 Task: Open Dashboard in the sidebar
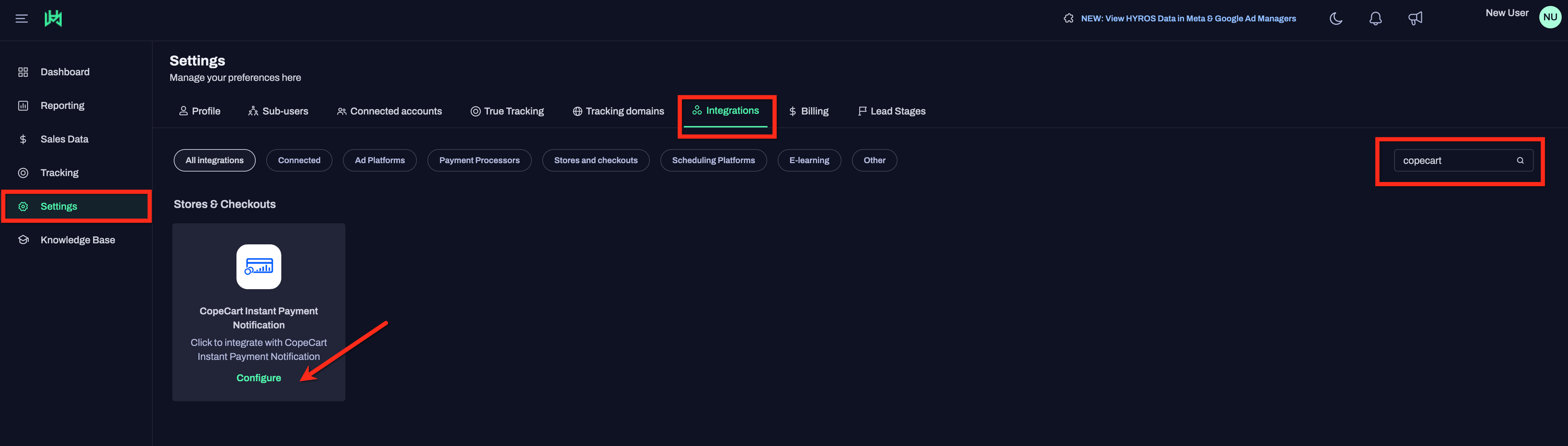(x=64, y=72)
